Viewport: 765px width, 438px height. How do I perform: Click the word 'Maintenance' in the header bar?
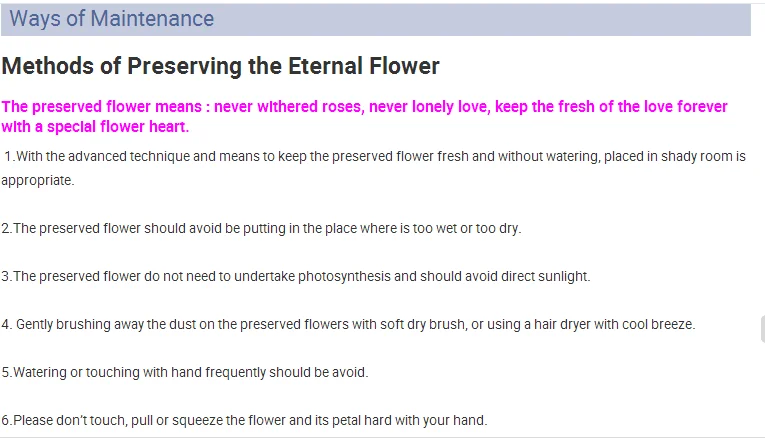pyautogui.click(x=152, y=19)
